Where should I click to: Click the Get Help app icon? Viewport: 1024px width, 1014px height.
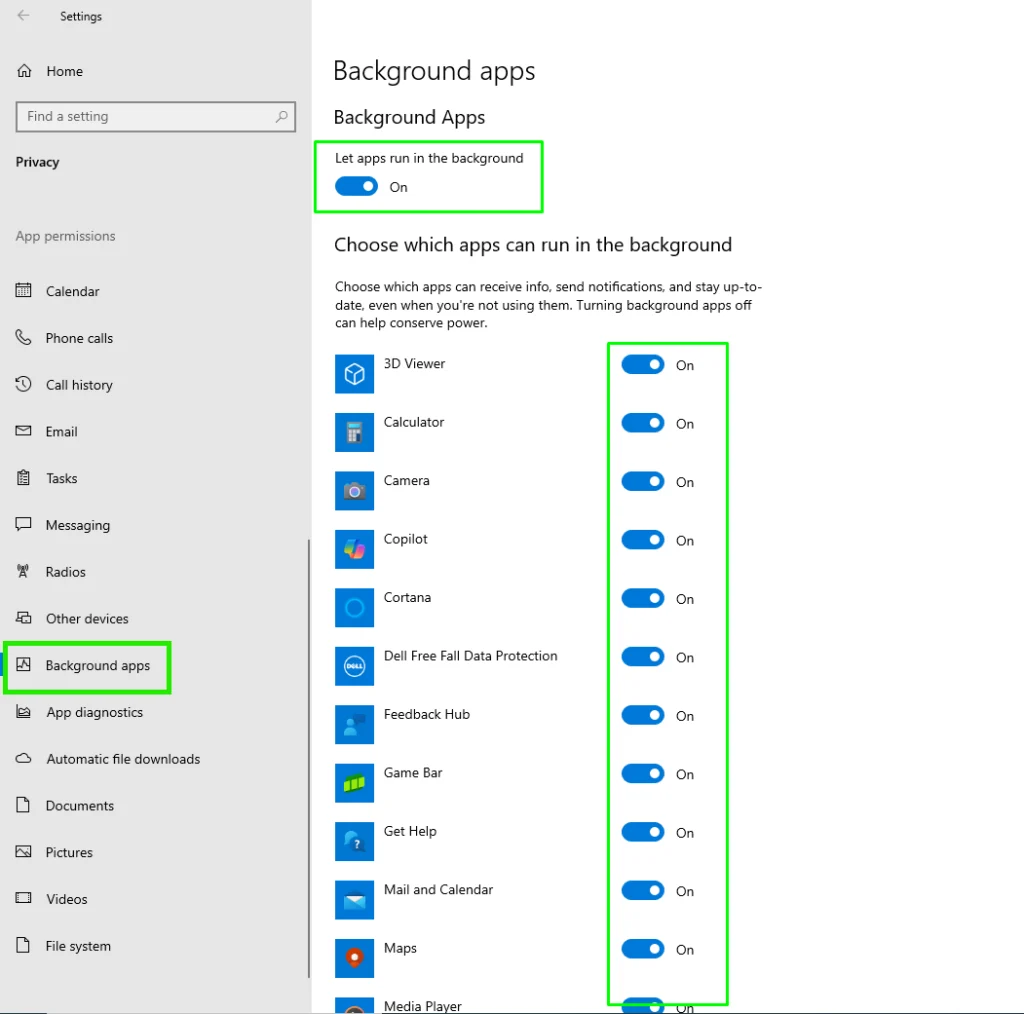tap(355, 842)
